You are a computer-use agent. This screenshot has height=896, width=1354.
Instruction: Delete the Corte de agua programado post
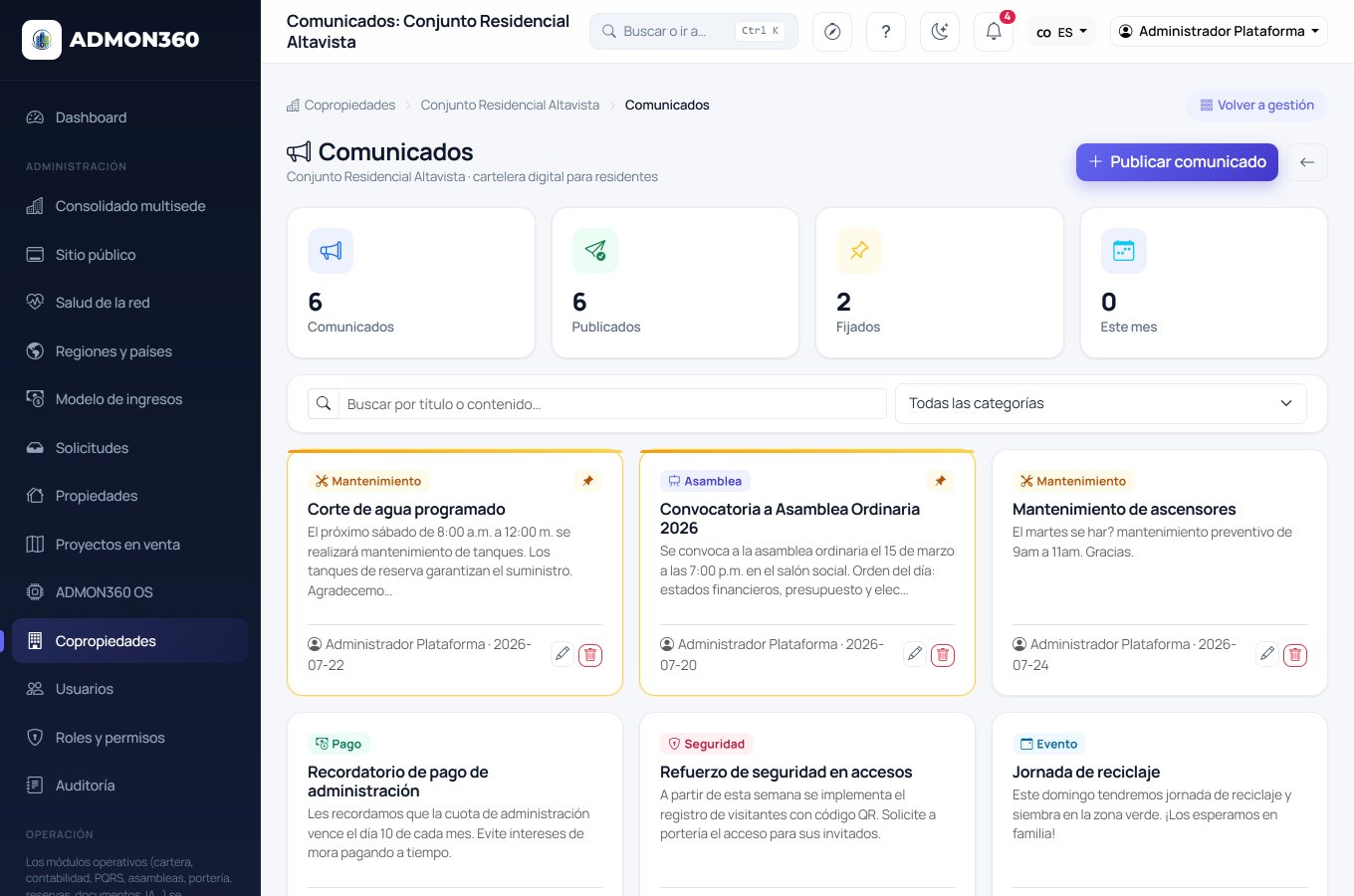(x=590, y=654)
